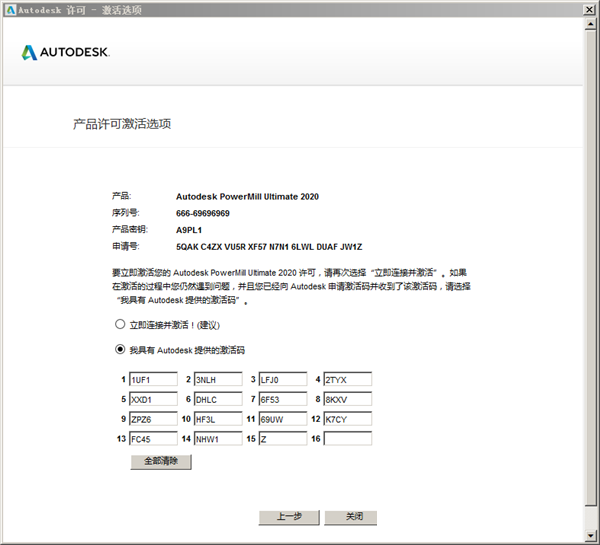The height and width of the screenshot is (545, 600).
Task: Click activation code field 15 containing Z
Action: coord(283,439)
